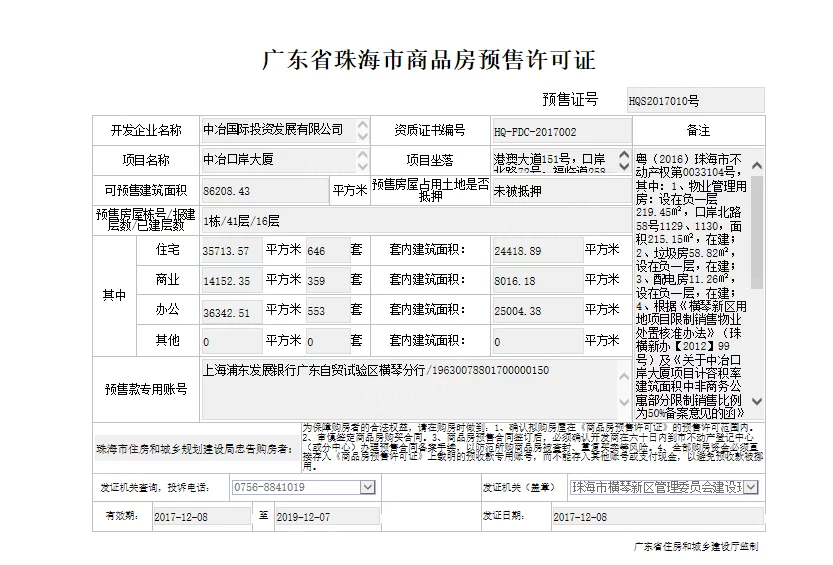Image resolution: width=833 pixels, height=565 pixels.
Task: Click the 未被抵押 mortgage status field
Action: 562,191
